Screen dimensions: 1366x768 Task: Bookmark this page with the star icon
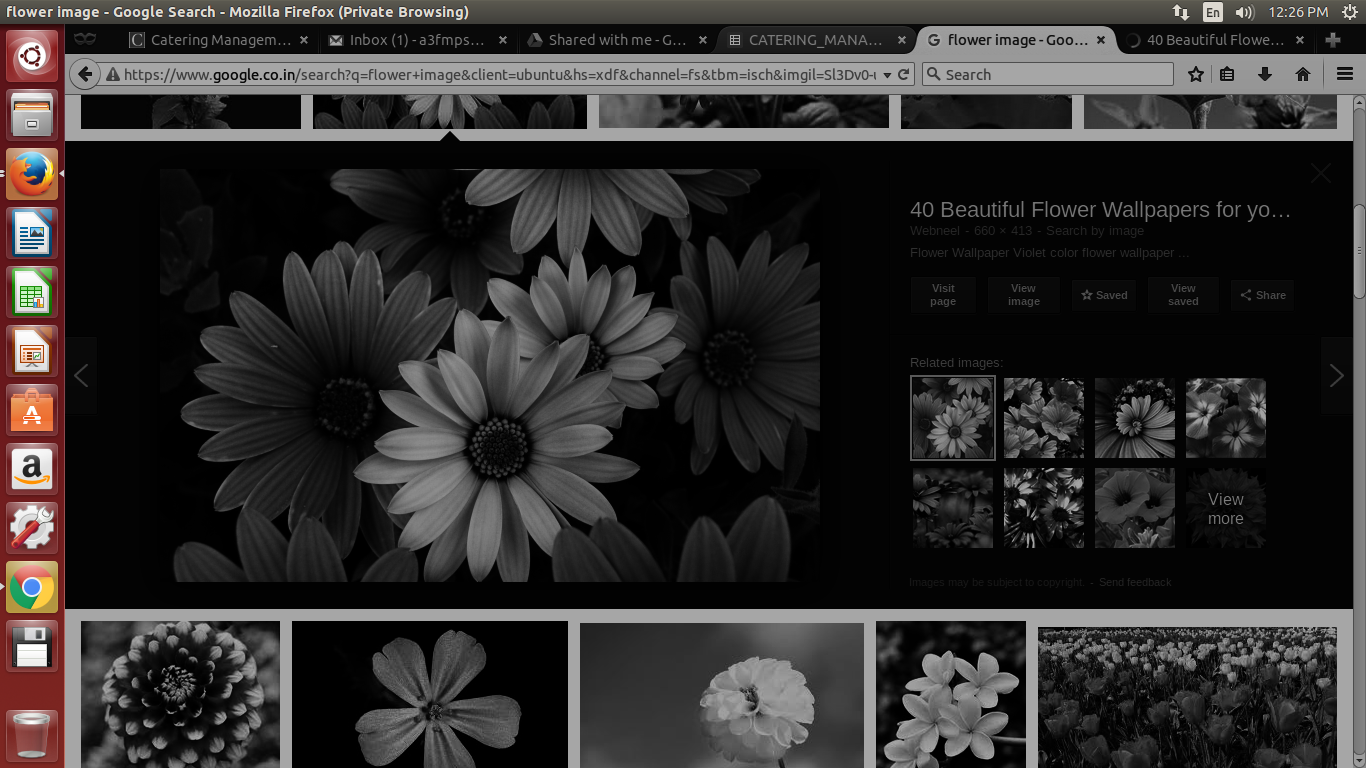tap(1196, 74)
